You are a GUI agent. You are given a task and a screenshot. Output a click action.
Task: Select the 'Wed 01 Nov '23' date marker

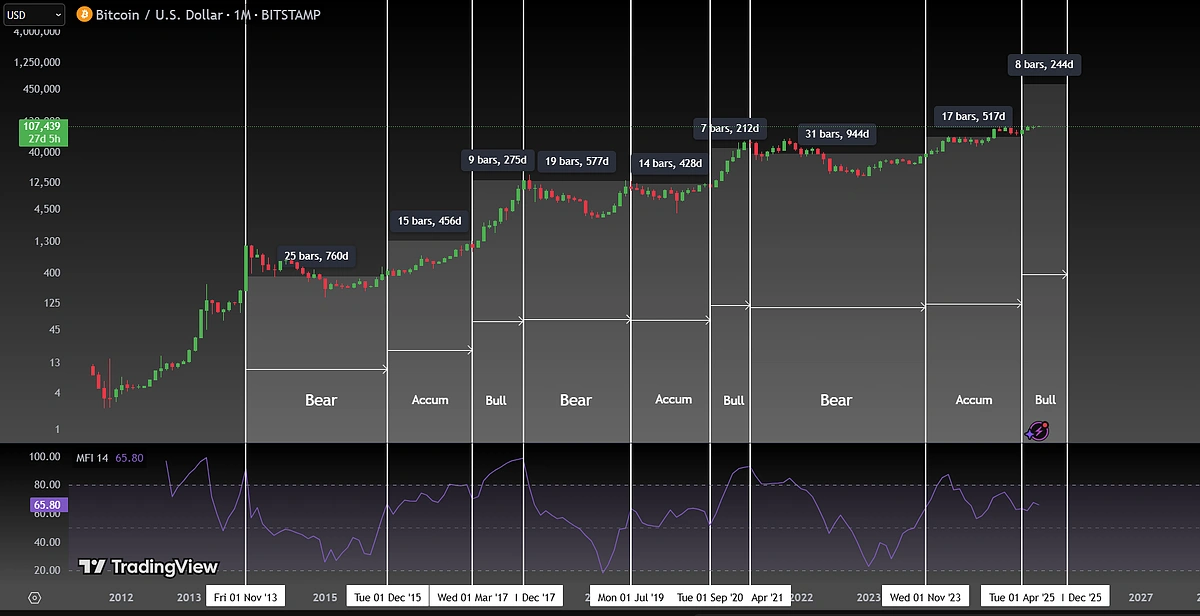pos(925,597)
